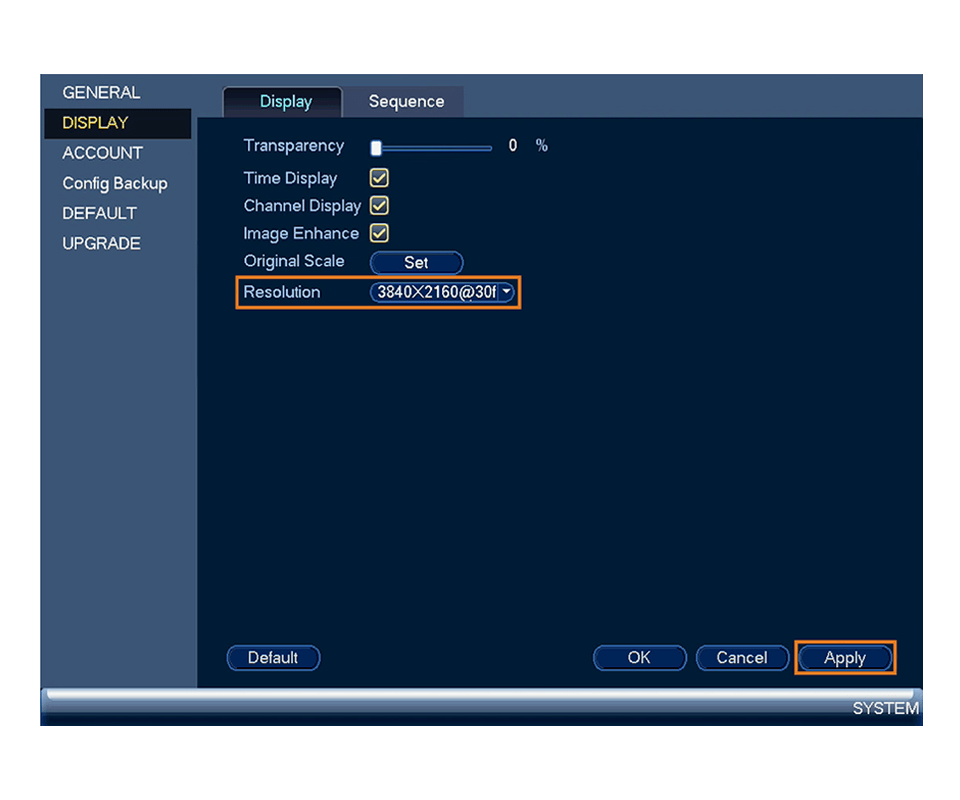960x800 pixels.
Task: Click the Transparency slider handle
Action: [x=376, y=148]
